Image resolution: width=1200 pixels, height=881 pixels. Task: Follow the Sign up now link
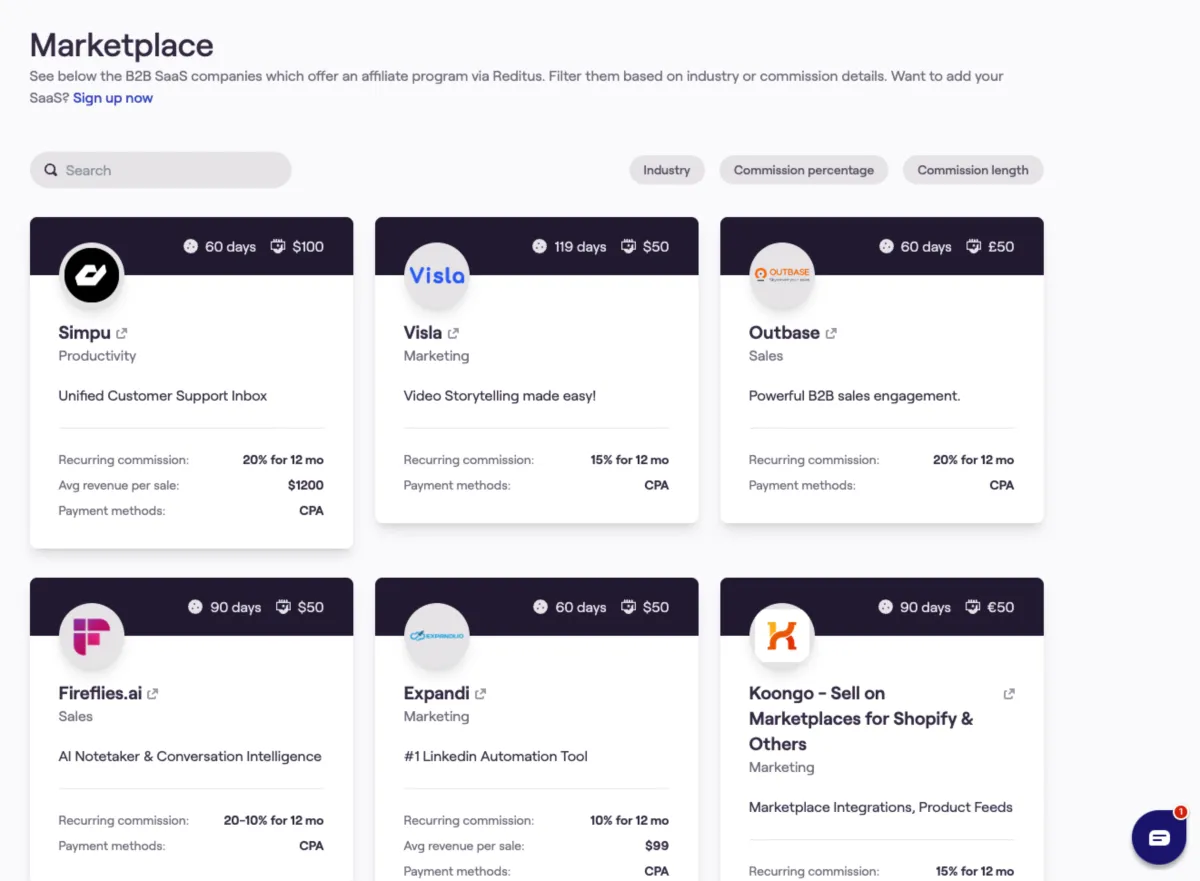(113, 98)
